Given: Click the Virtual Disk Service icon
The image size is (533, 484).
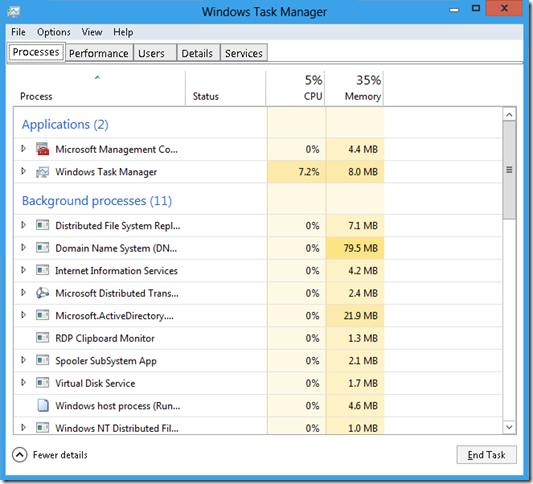Looking at the screenshot, I should [x=42, y=383].
